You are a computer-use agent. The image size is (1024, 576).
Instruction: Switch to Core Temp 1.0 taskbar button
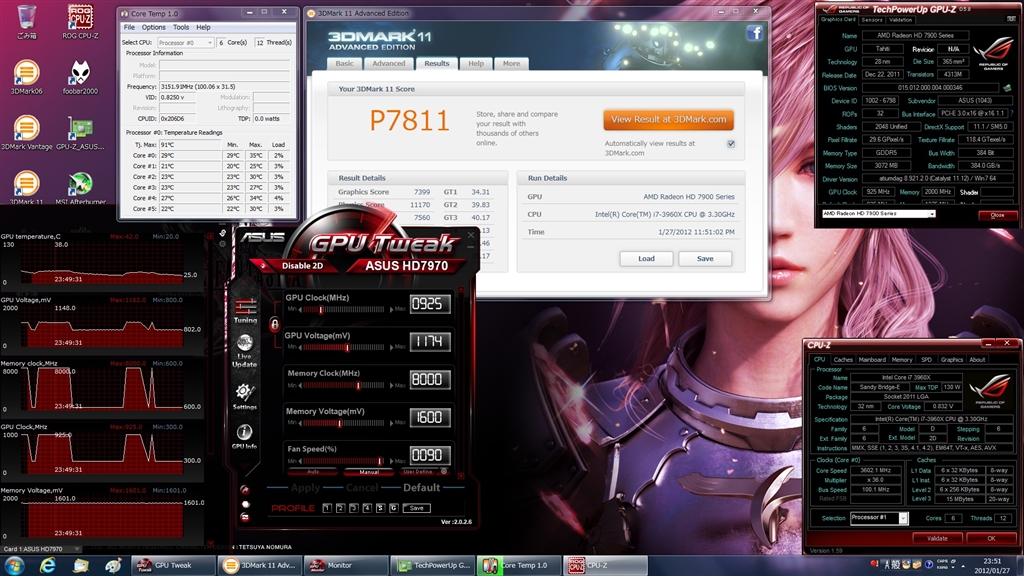point(519,565)
